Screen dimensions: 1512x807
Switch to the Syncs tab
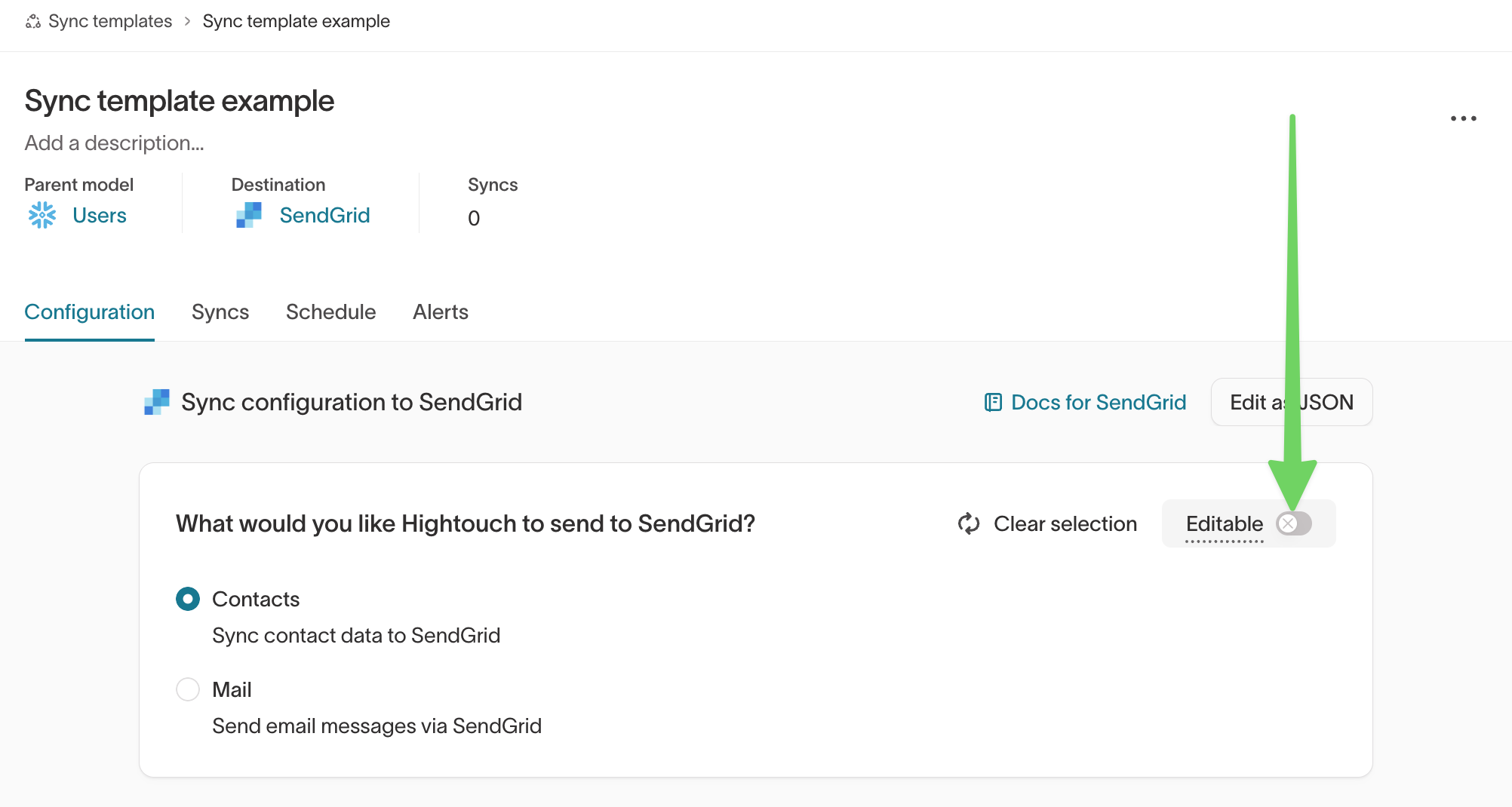click(x=220, y=312)
